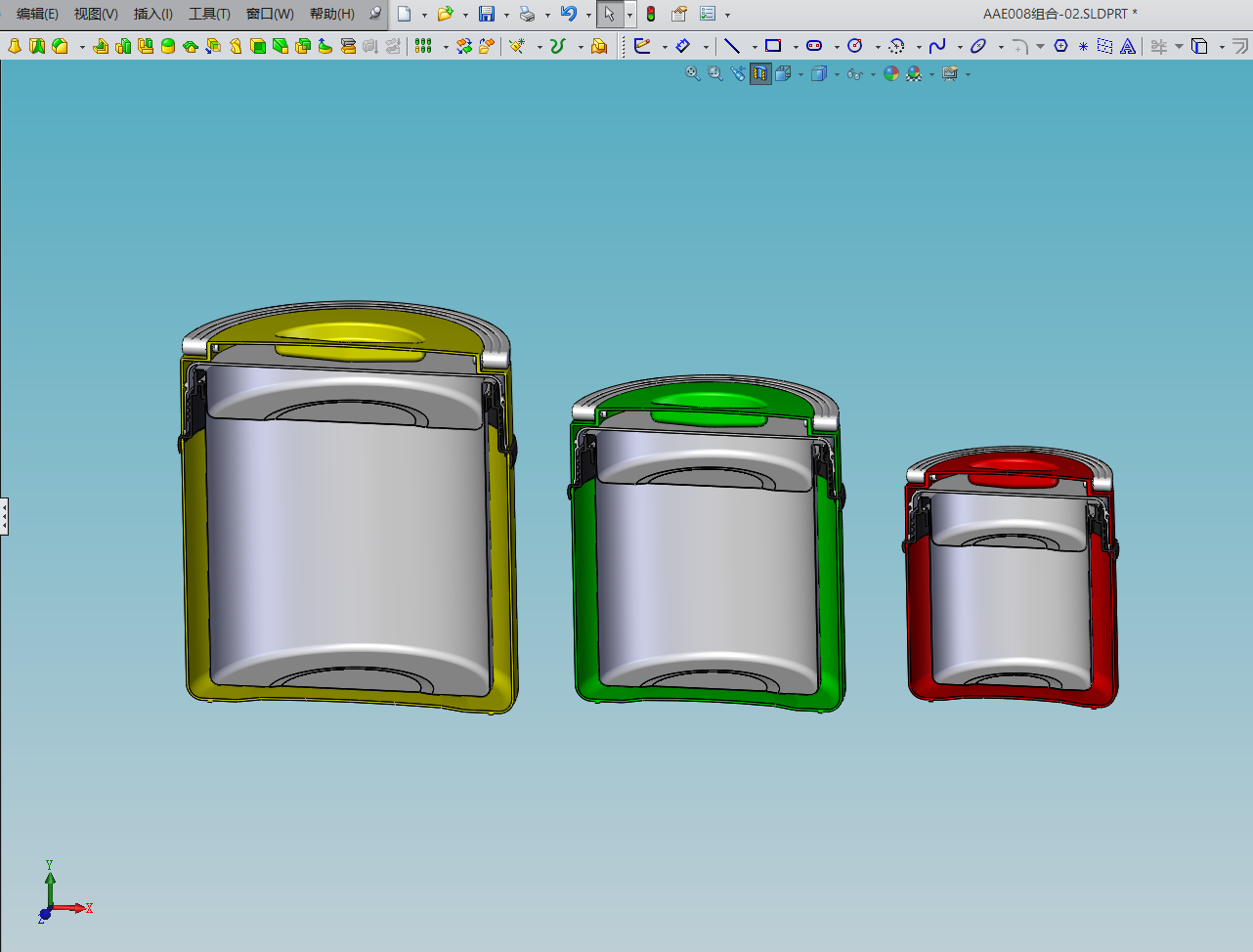Expand the Hide/Show Items glasses dropdown

coord(874,74)
